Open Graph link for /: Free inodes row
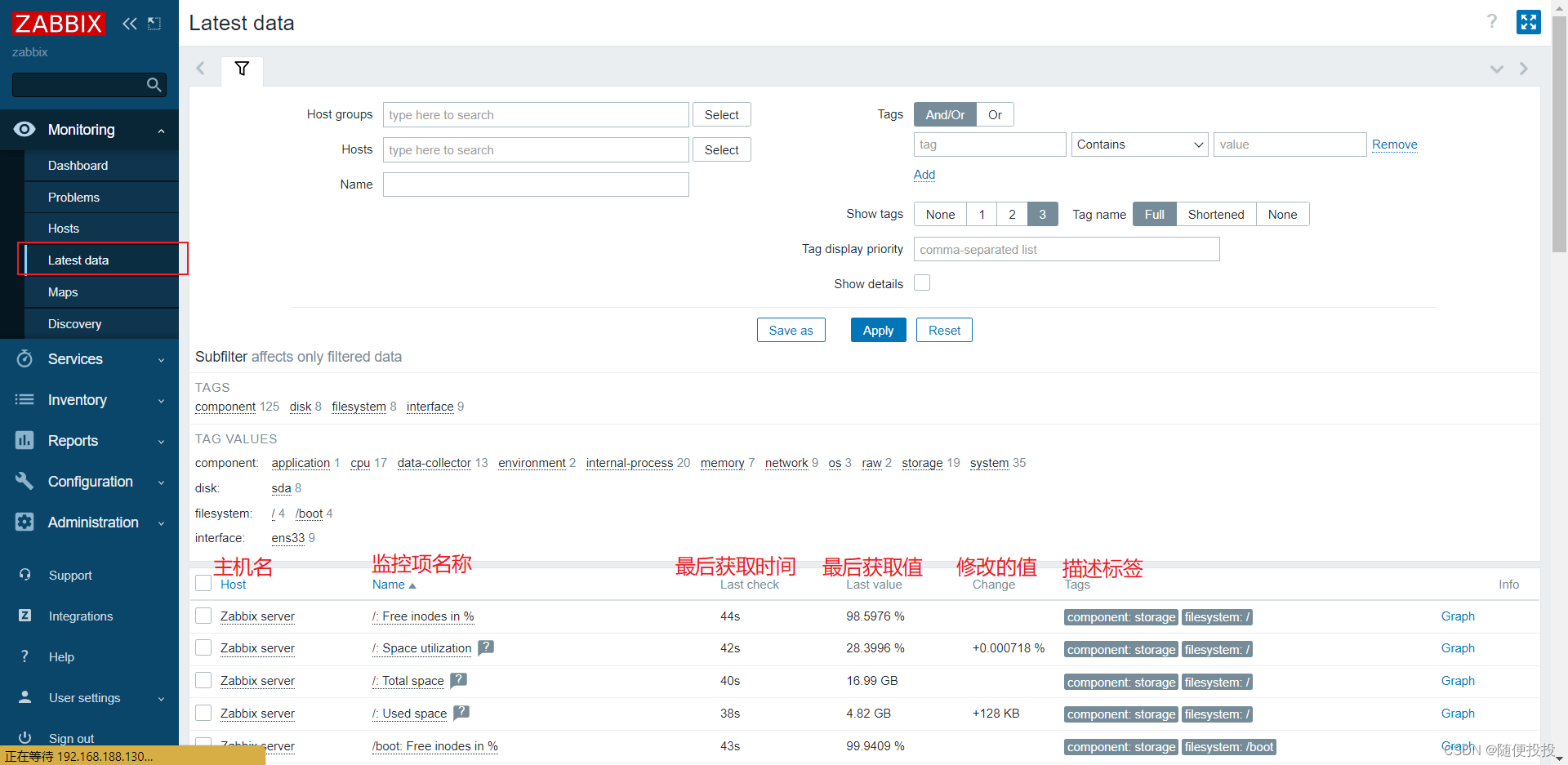This screenshot has width=1568, height=765. (x=1458, y=616)
